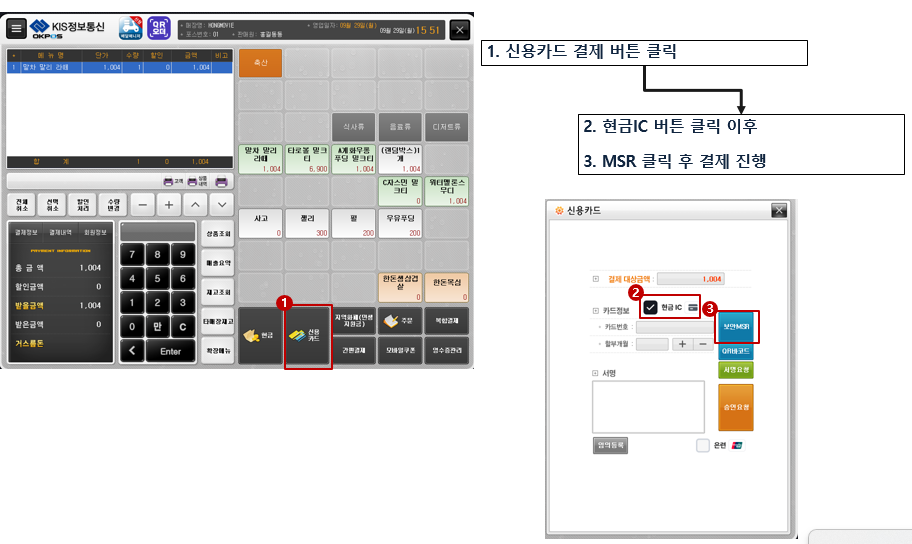The height and width of the screenshot is (544, 912).
Task: Collapse the 카드정보 section expander
Action: click(x=596, y=311)
